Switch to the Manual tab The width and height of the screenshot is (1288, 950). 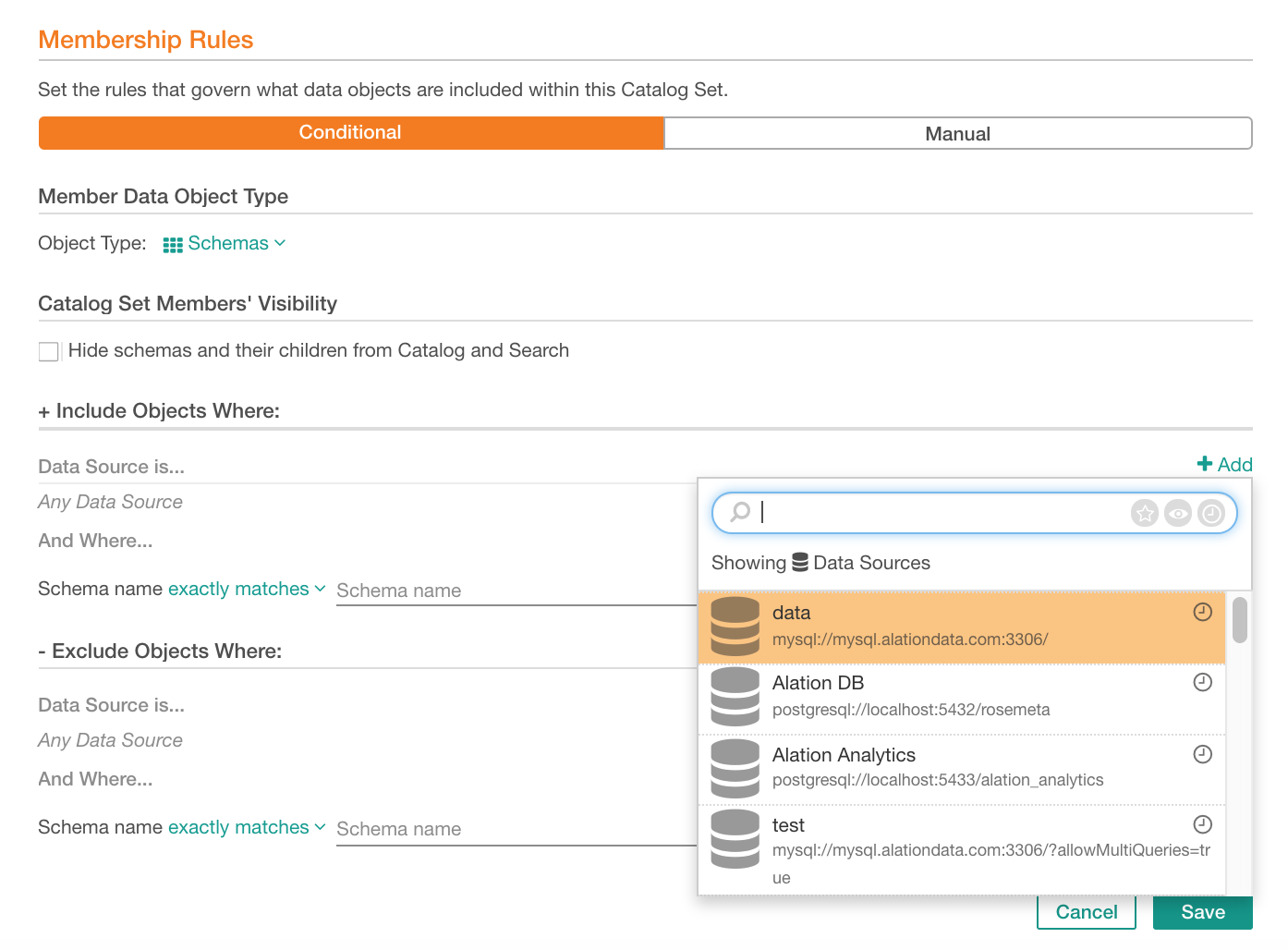[958, 133]
